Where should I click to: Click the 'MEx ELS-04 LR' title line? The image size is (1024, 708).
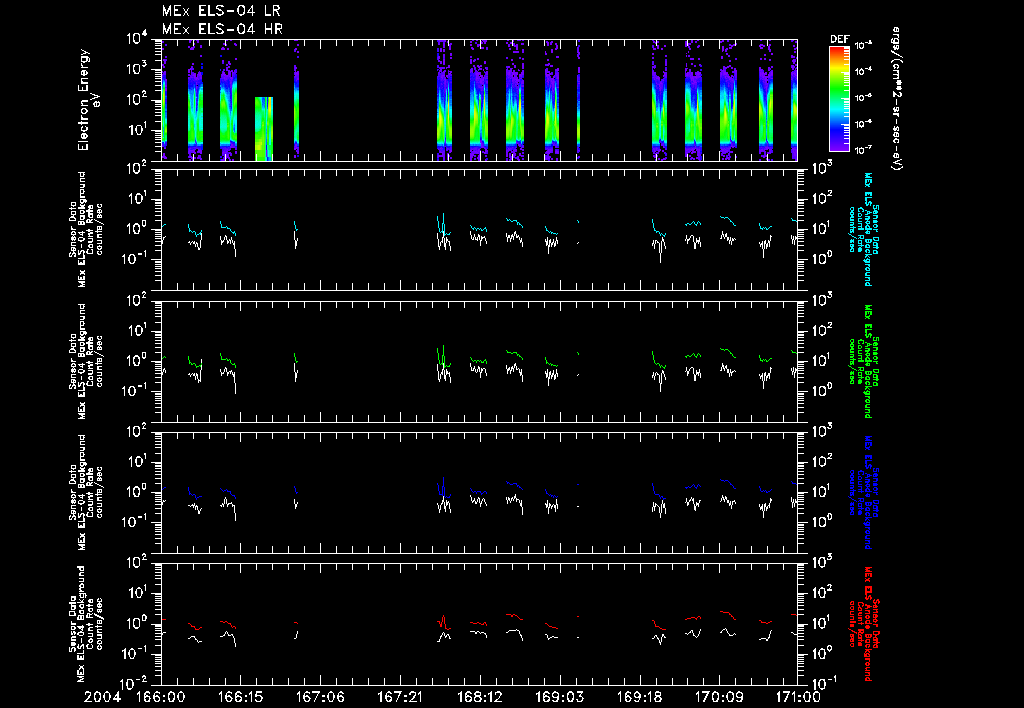[221, 11]
